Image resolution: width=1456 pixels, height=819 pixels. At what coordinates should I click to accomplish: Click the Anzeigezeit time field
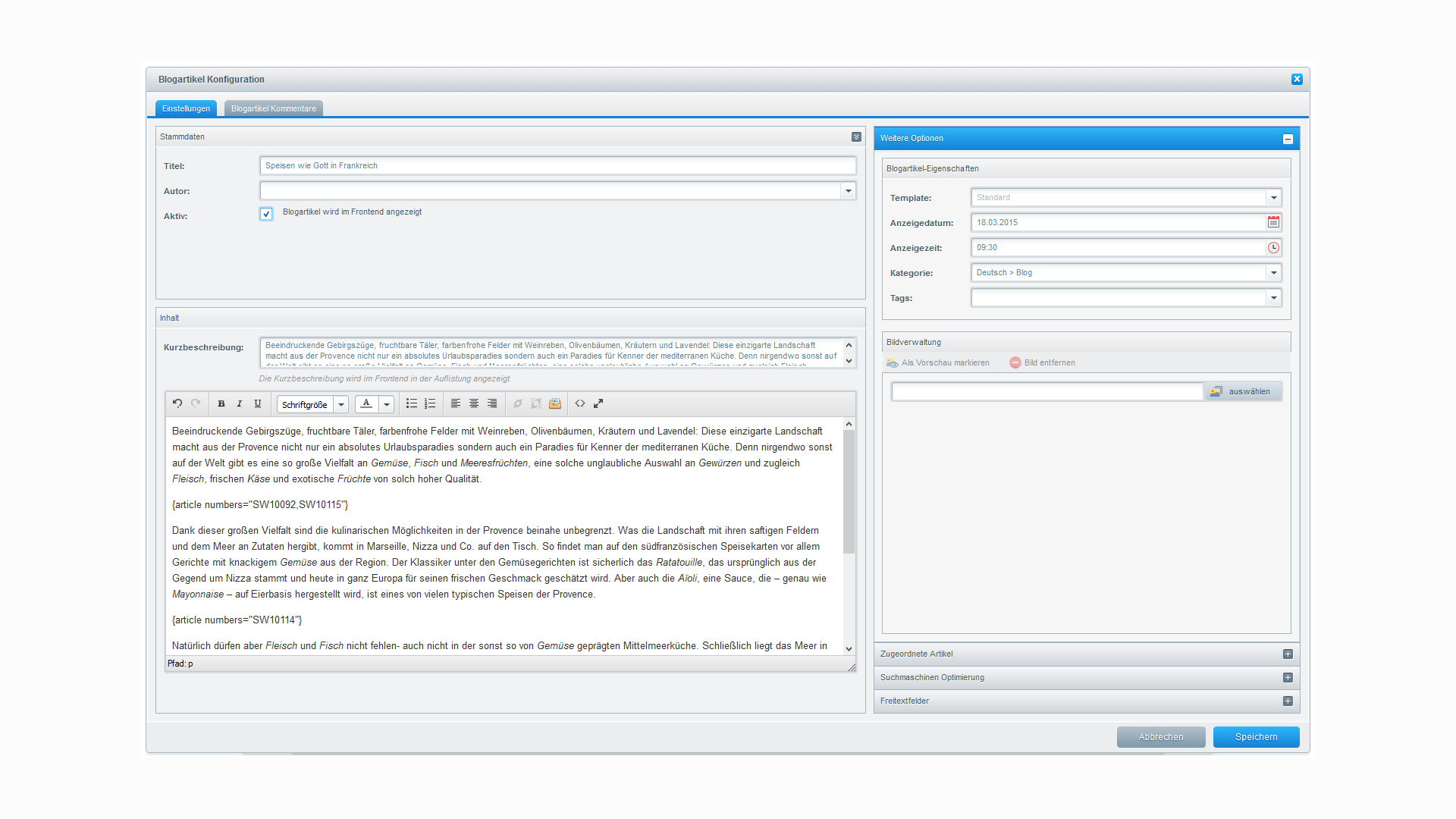[1119, 247]
